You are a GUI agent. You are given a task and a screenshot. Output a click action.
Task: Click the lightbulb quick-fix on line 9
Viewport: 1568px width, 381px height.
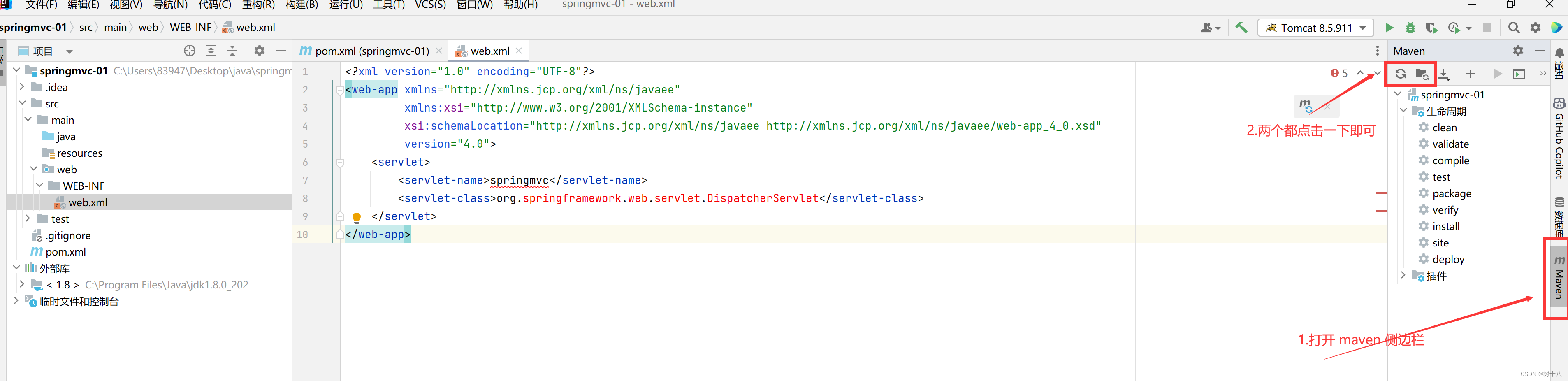[357, 217]
